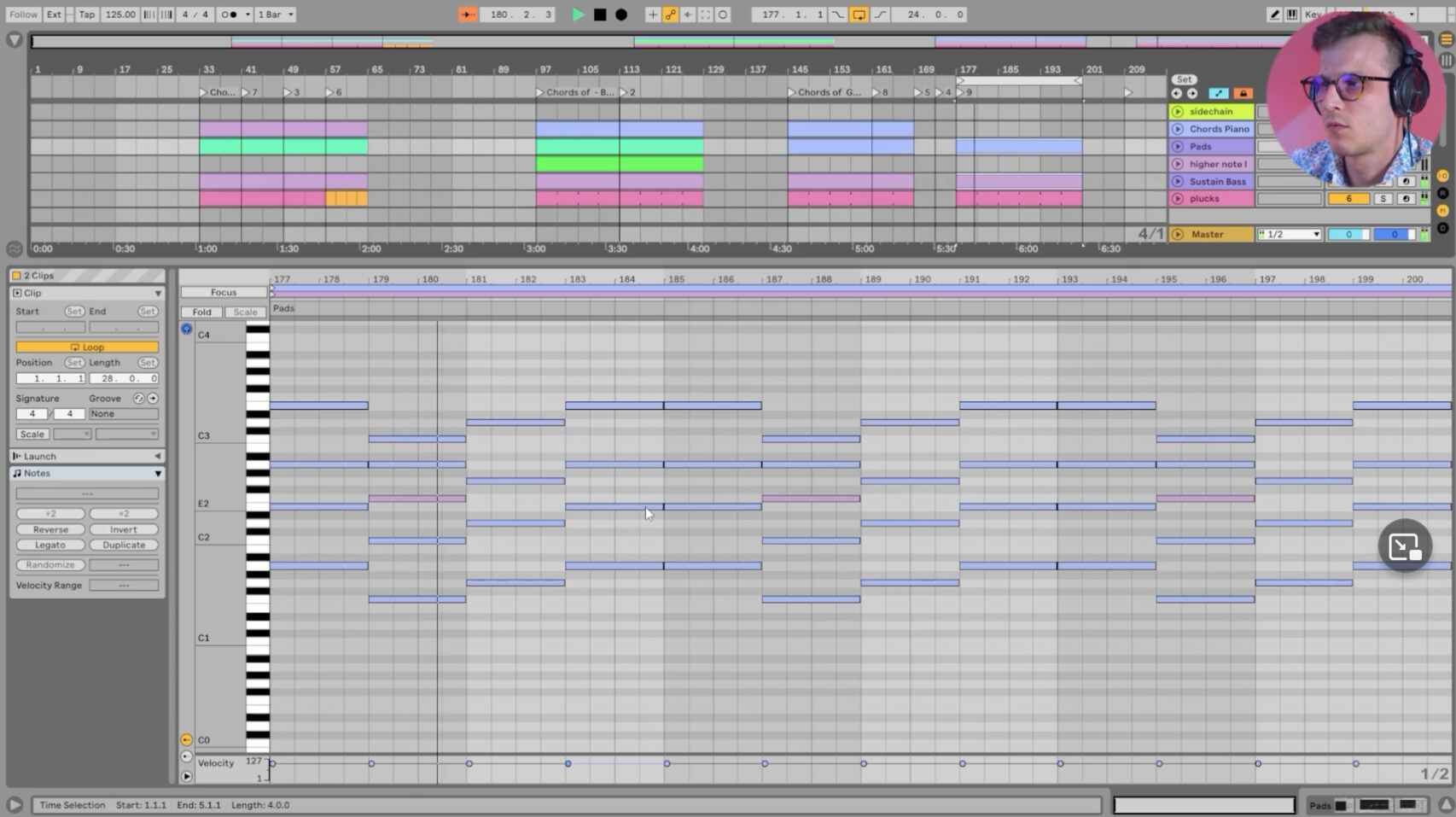Click the Re-enable Automation icon

[688, 15]
